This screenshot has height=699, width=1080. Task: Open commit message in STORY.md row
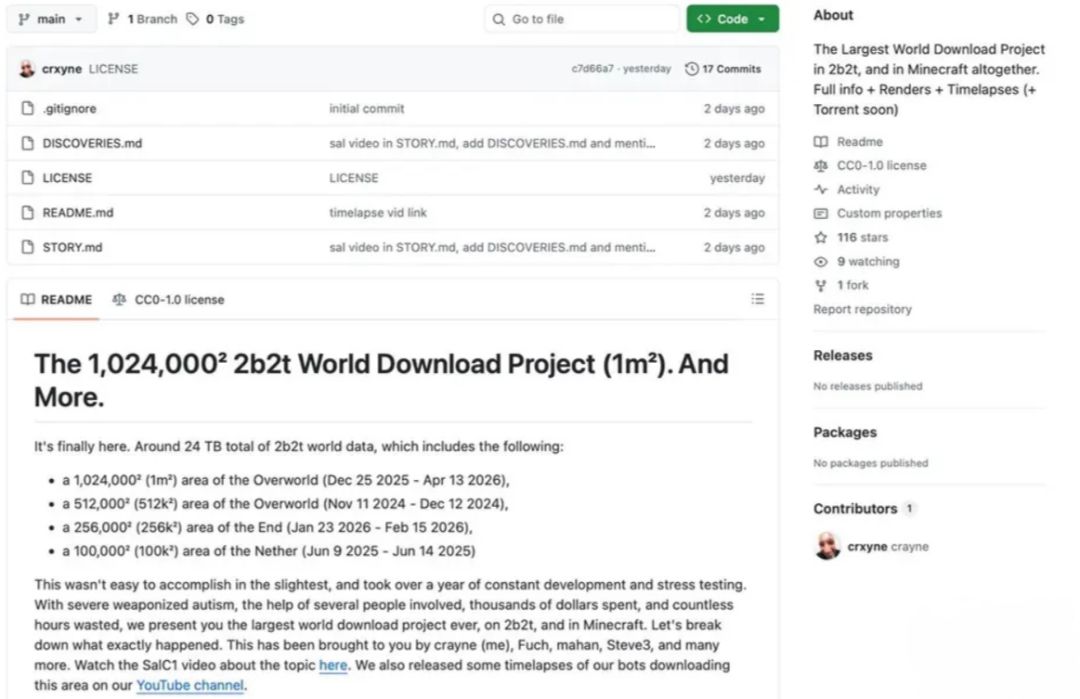[492, 247]
